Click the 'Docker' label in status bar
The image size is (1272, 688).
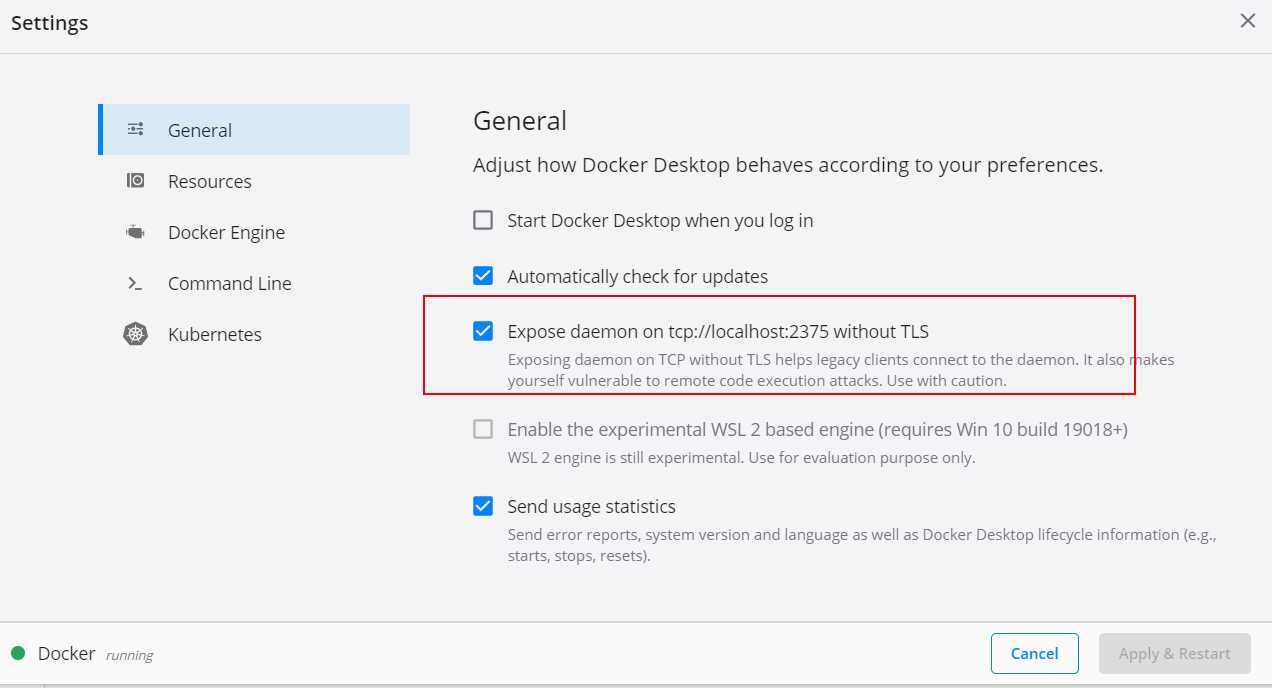(x=66, y=653)
